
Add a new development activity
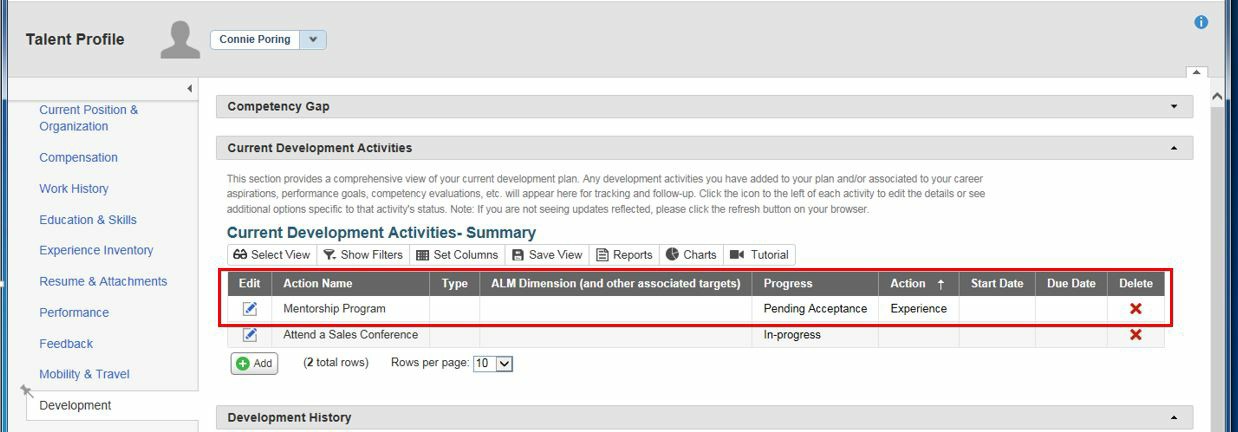(x=254, y=364)
